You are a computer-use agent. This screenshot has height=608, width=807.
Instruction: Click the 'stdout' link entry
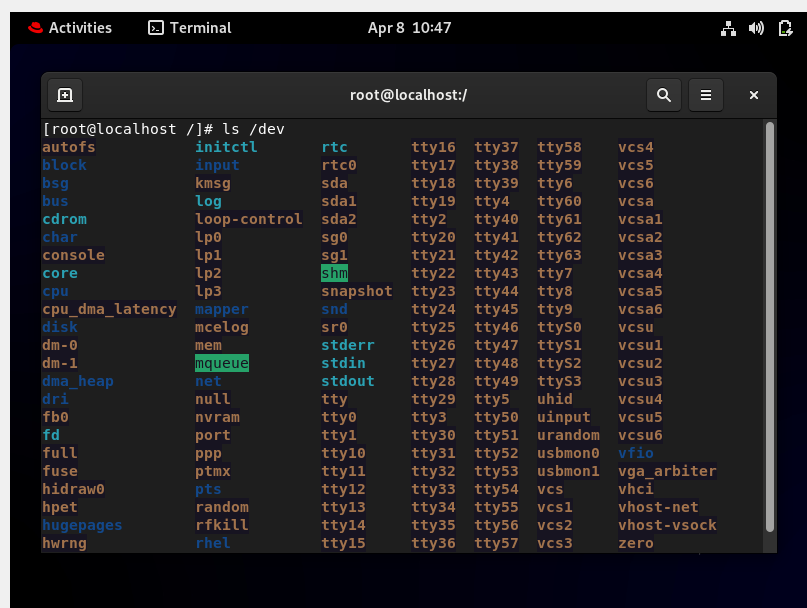click(x=347, y=381)
